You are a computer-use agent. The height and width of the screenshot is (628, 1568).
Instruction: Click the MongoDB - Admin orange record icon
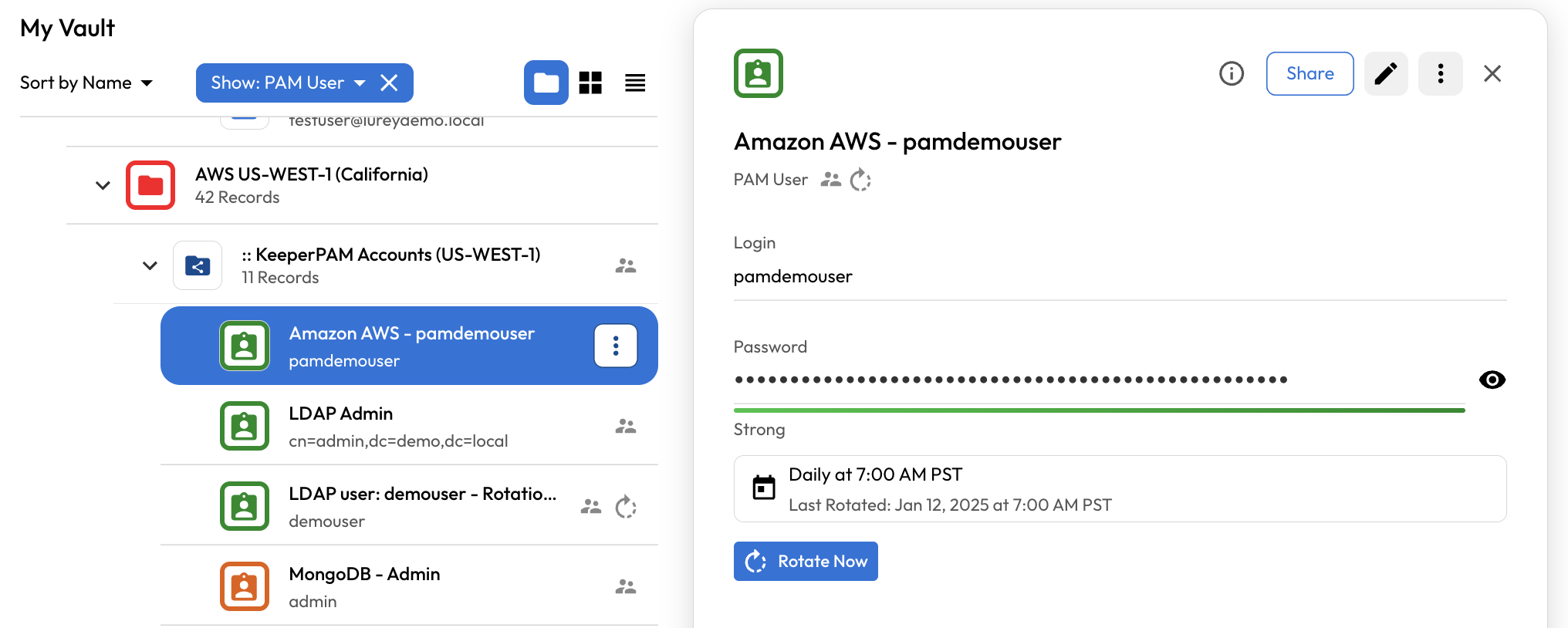point(245,586)
